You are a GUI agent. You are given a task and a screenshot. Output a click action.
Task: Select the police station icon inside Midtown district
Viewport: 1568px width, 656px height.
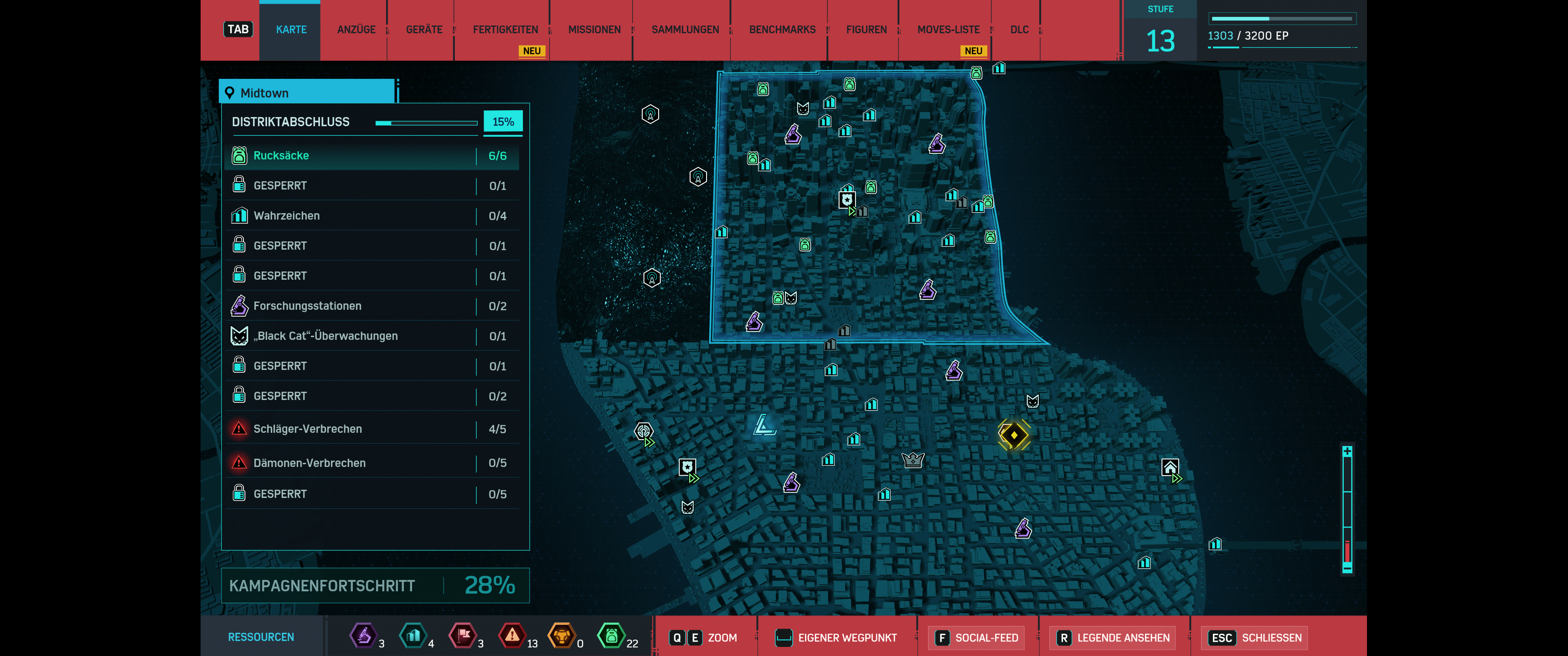click(x=847, y=200)
